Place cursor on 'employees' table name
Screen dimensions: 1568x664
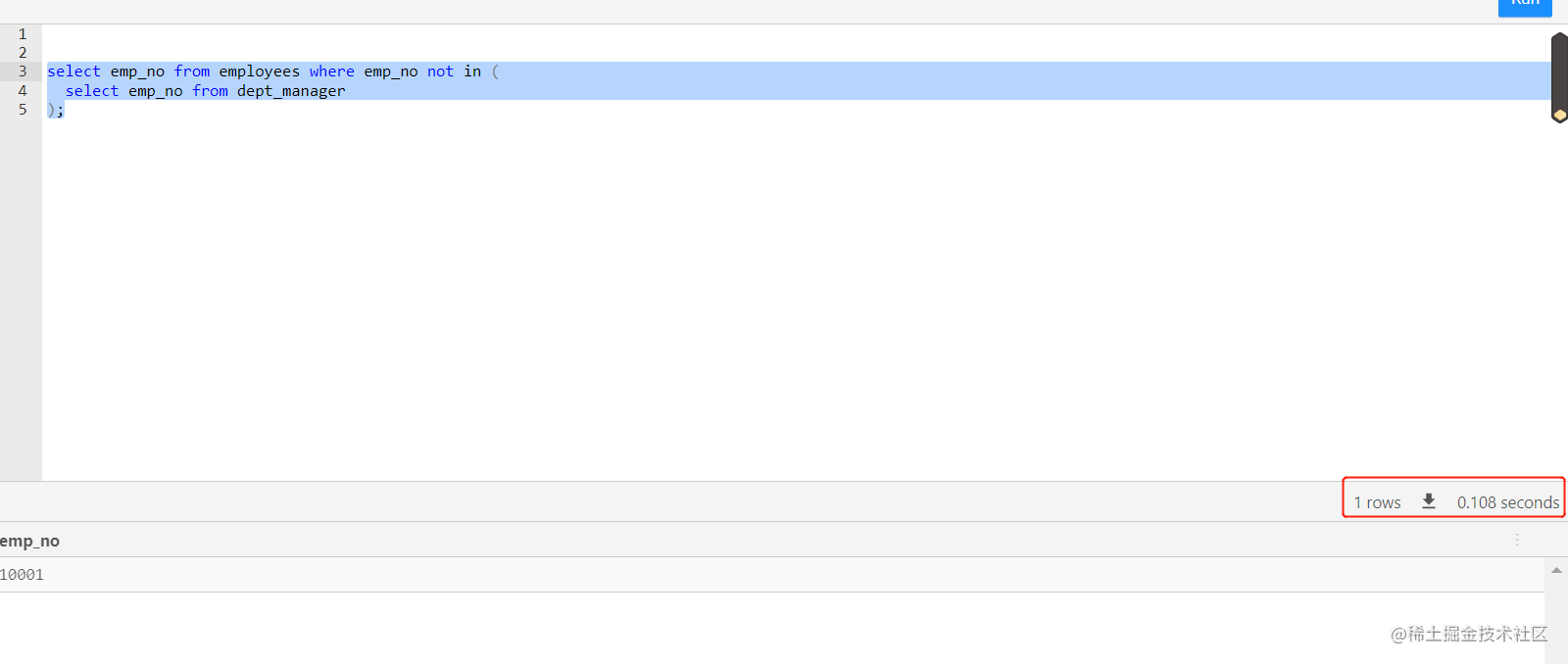(260, 71)
